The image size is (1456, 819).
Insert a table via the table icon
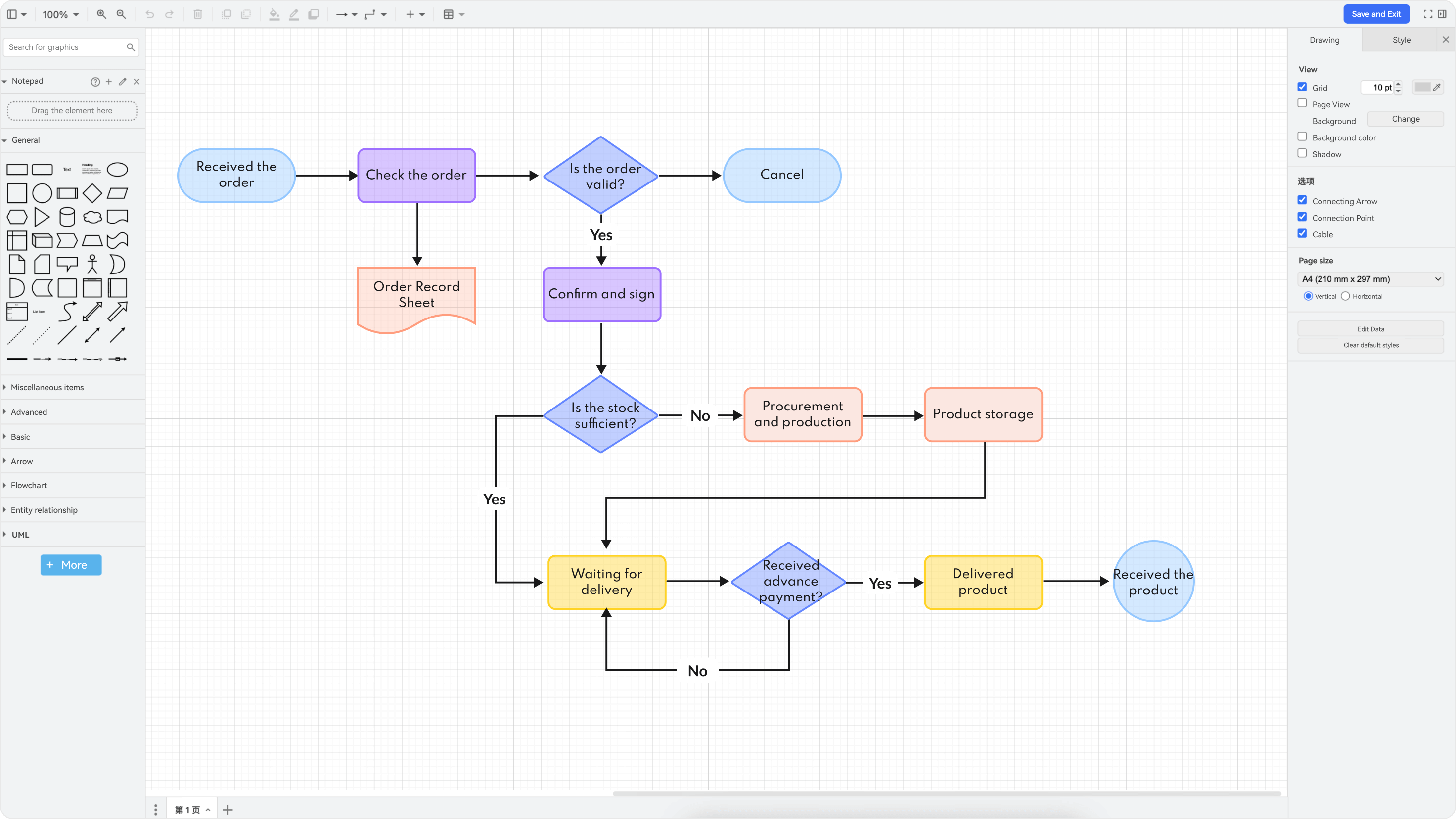tap(450, 14)
